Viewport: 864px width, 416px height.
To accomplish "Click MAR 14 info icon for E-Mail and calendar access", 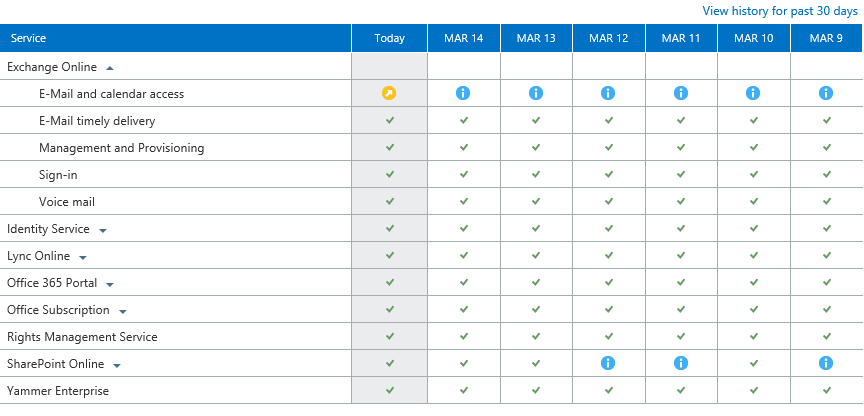I will (x=463, y=93).
